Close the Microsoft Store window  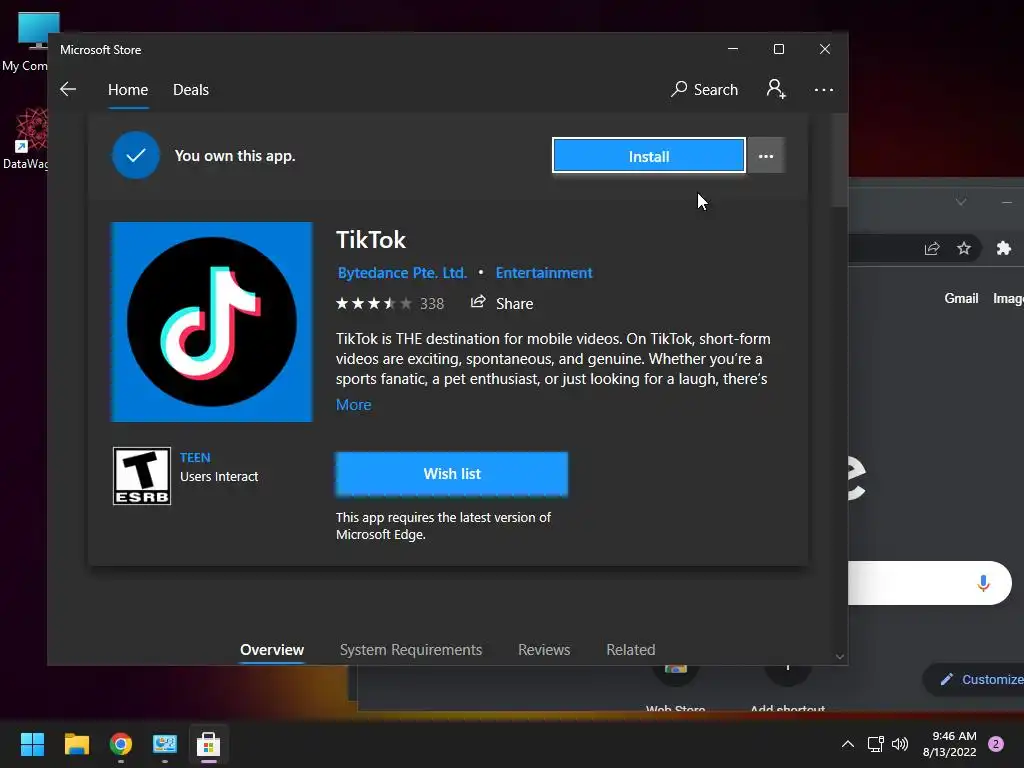[x=825, y=49]
